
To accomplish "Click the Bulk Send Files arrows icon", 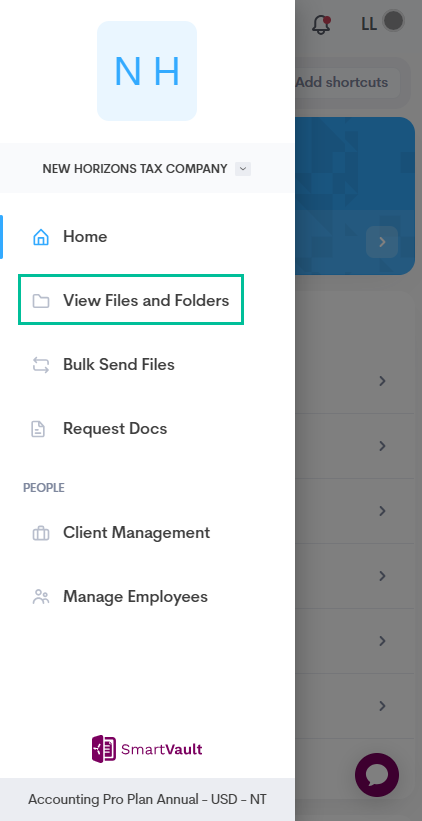I will pos(41,365).
